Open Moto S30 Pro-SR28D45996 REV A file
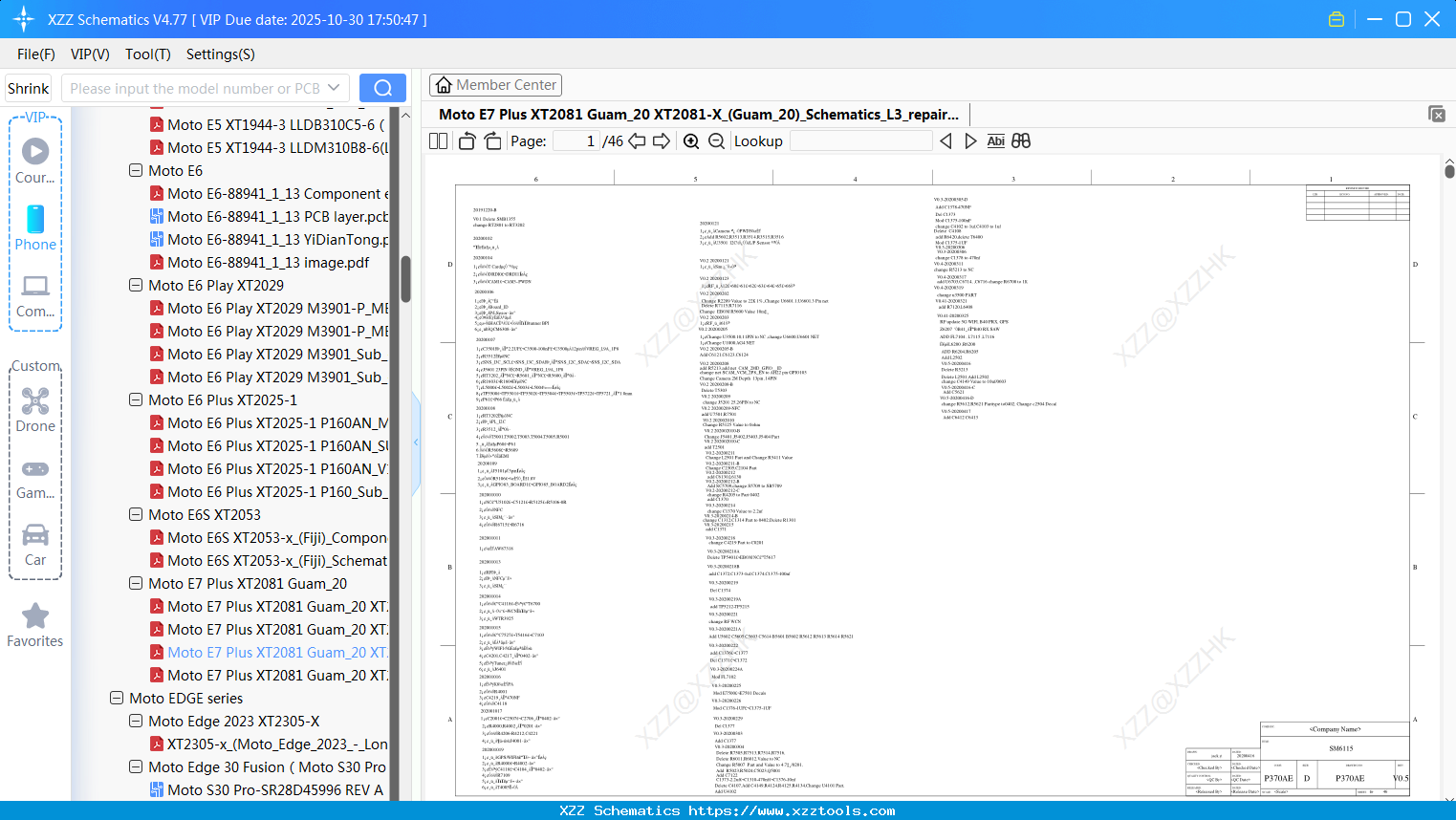This screenshot has width=1456, height=820. tap(267, 790)
